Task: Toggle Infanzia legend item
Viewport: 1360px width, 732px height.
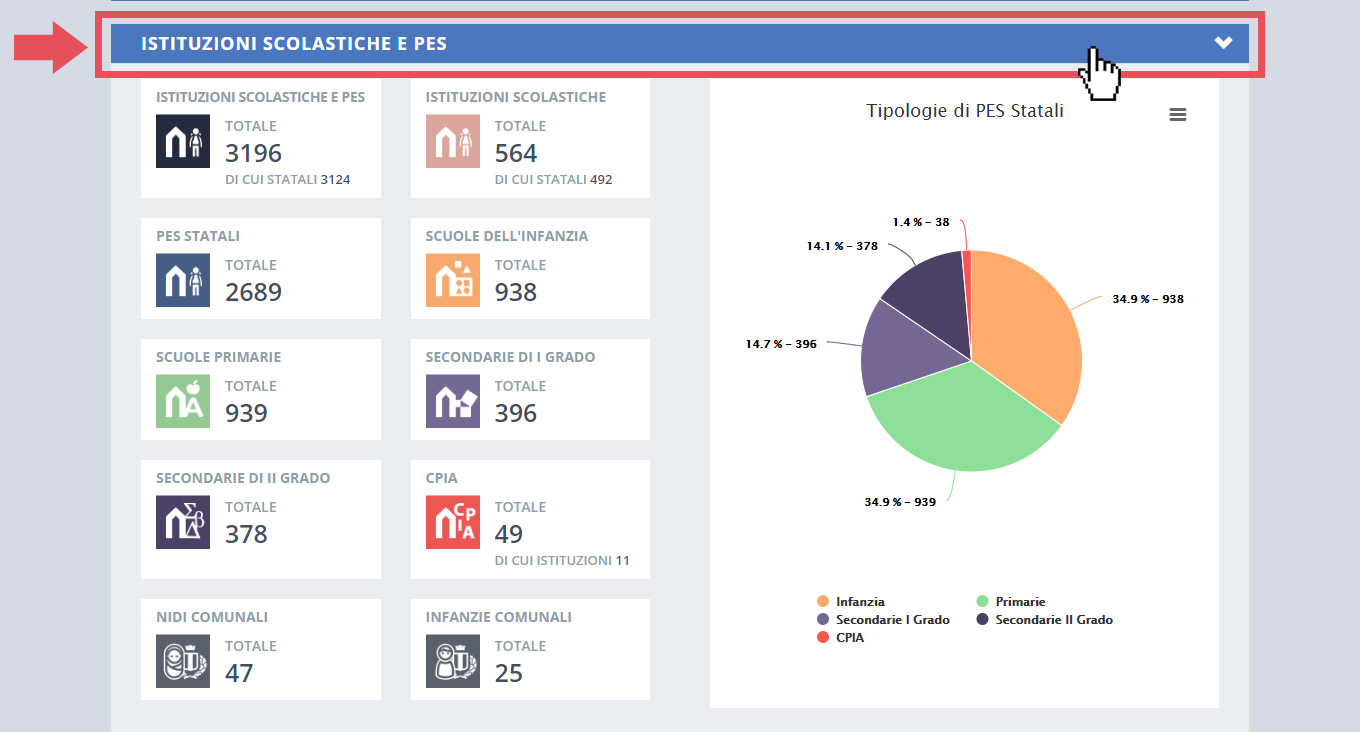Action: 851,602
